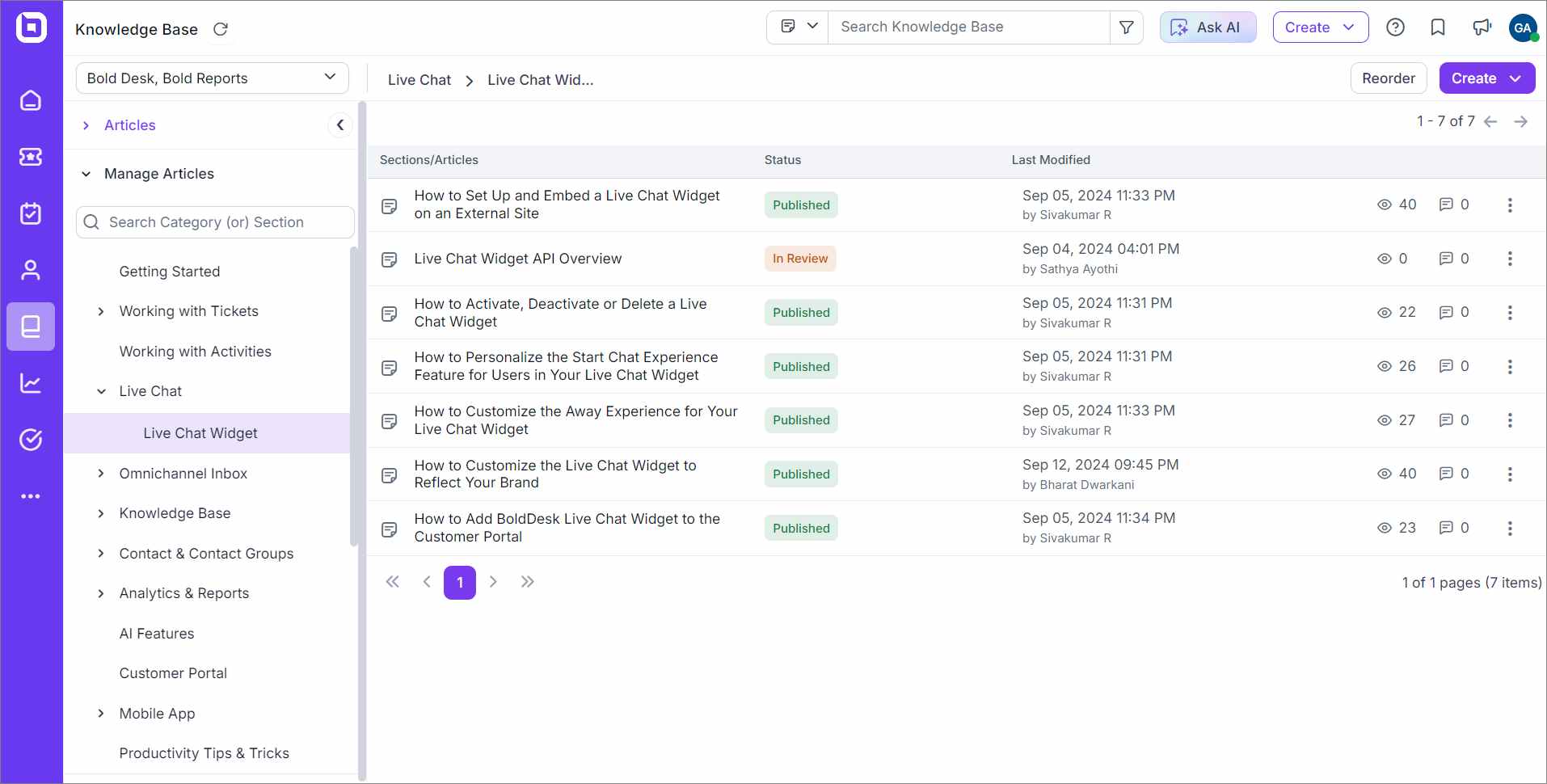Click the Ask AI button
This screenshot has height=784, width=1547.
(x=1208, y=27)
